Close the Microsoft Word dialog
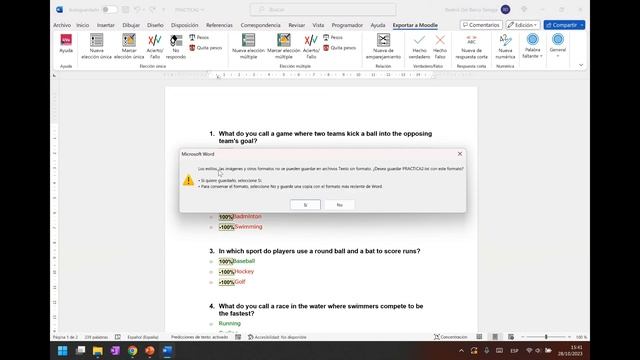Viewport: 640px width, 360px height. [460, 154]
